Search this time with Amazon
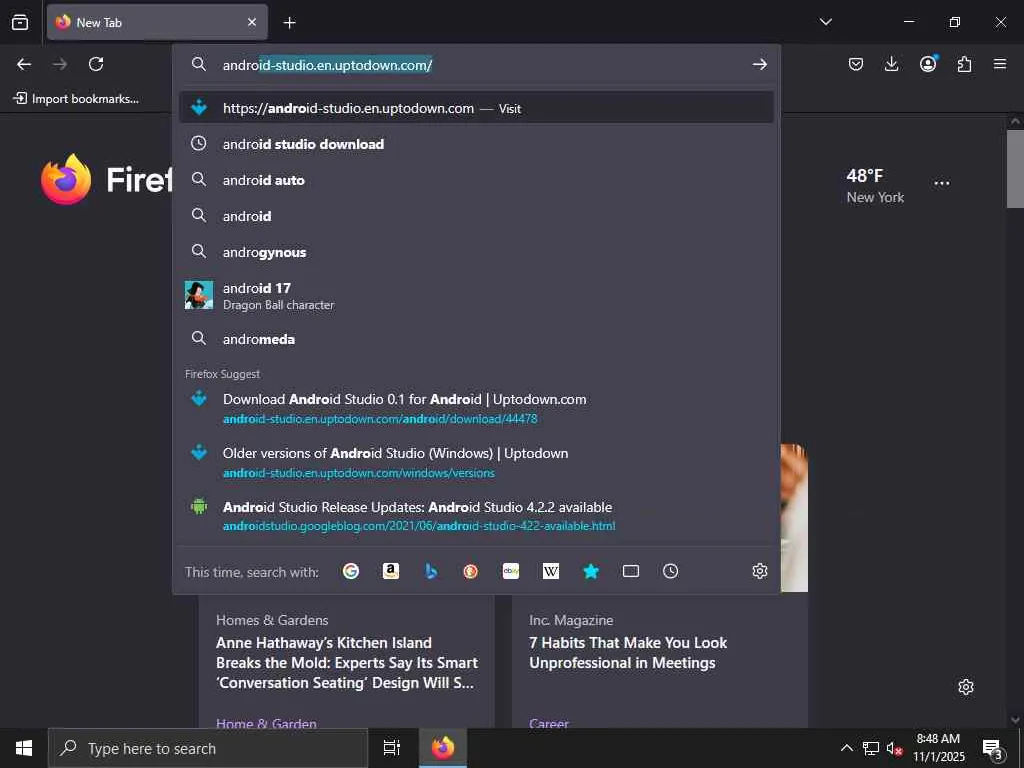 [x=391, y=571]
